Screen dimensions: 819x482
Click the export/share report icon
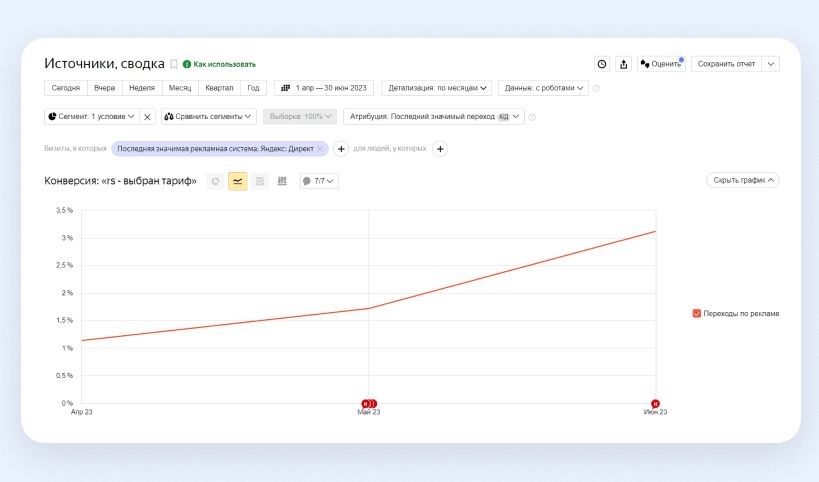click(624, 64)
